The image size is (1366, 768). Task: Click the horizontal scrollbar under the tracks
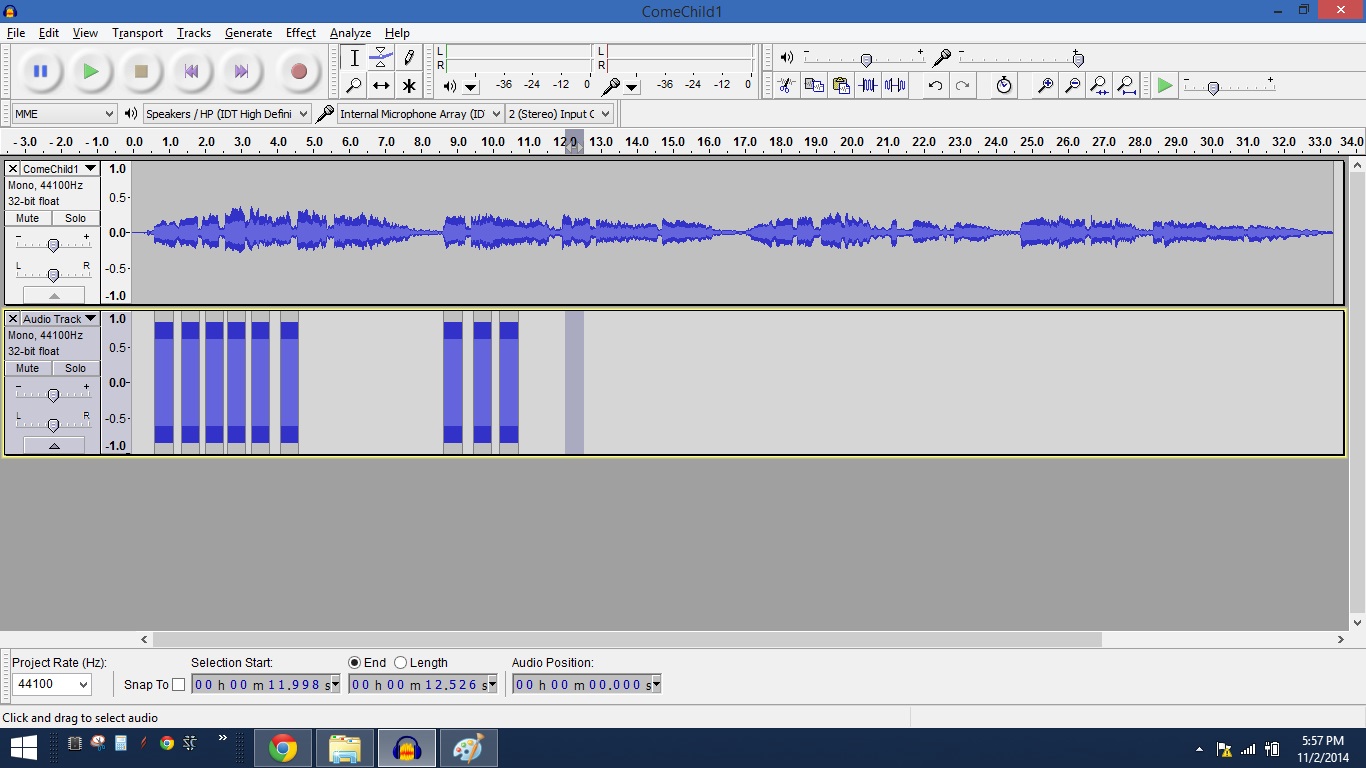pyautogui.click(x=627, y=639)
